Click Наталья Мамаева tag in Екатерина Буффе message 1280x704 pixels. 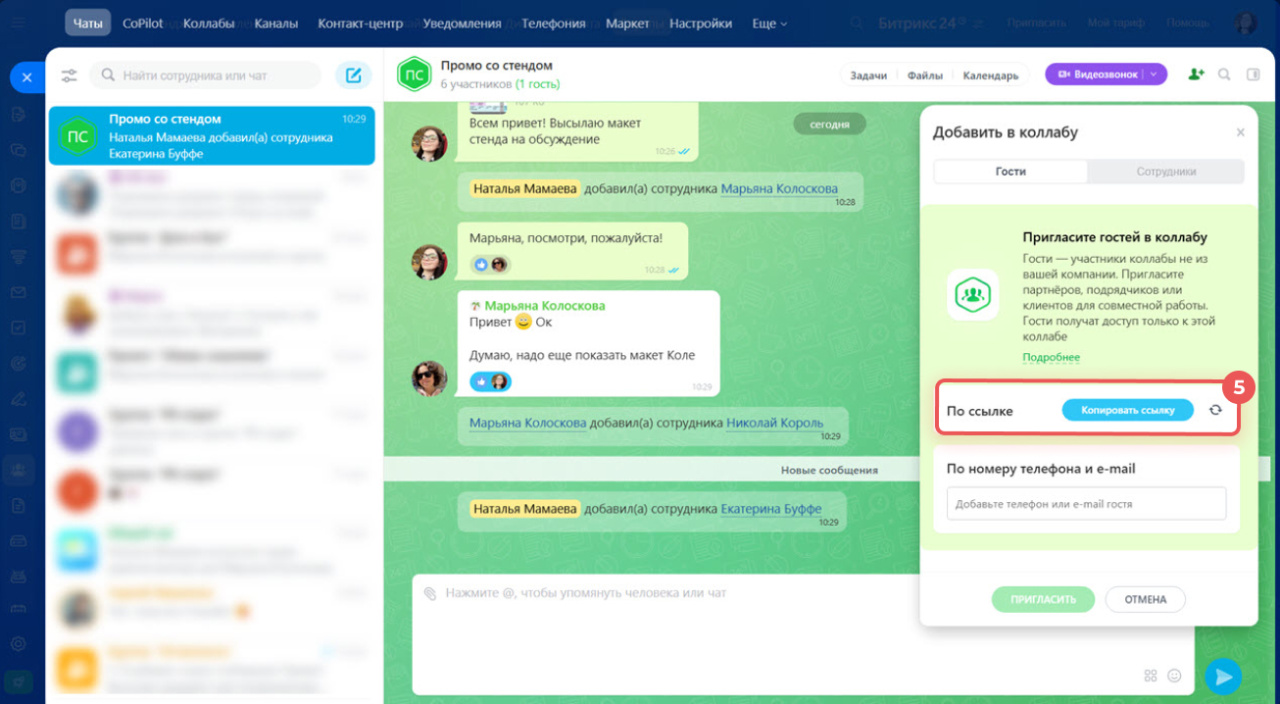pyautogui.click(x=524, y=508)
